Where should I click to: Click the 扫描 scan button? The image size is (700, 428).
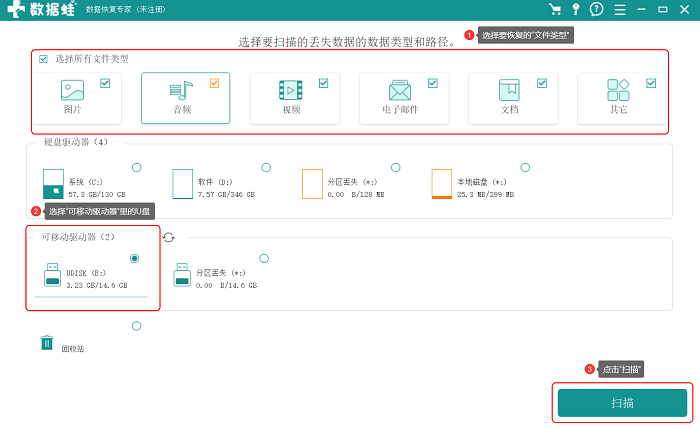(x=622, y=403)
